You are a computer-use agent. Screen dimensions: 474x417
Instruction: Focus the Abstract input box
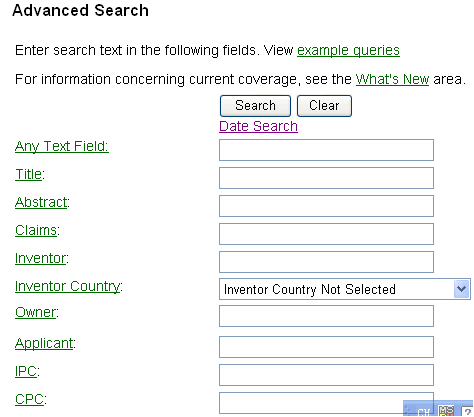click(326, 206)
